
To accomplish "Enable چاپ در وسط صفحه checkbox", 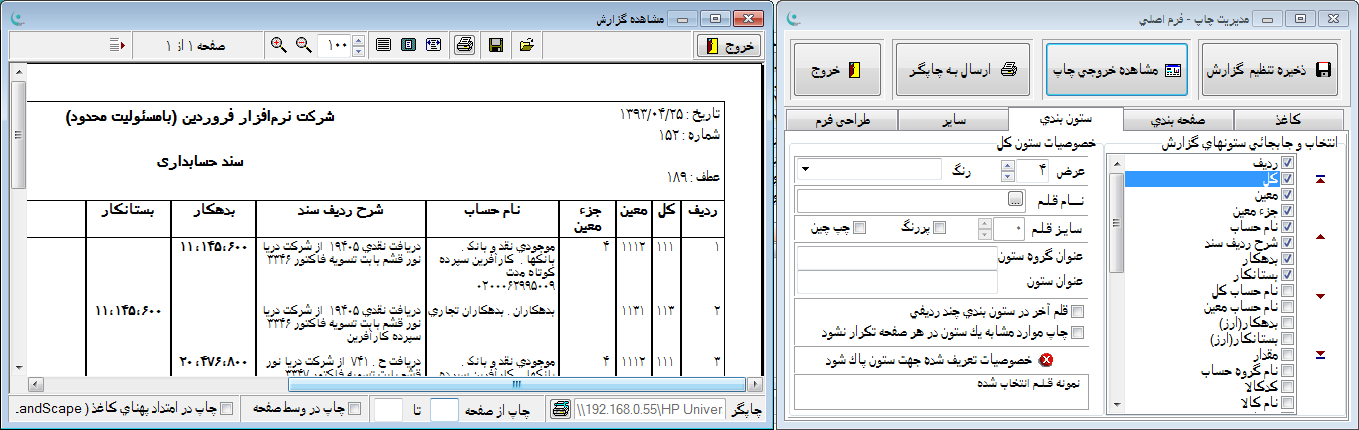I will 353,409.
